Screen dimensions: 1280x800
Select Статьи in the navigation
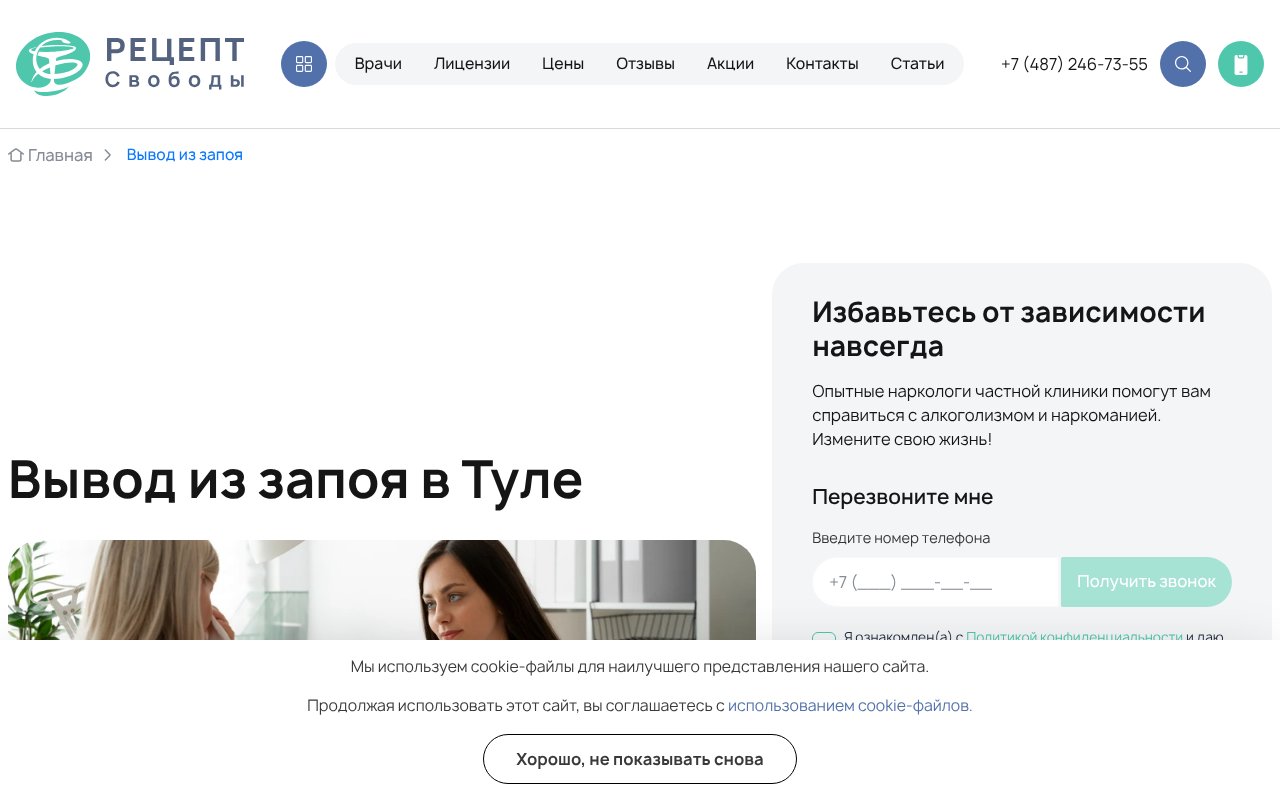(917, 63)
